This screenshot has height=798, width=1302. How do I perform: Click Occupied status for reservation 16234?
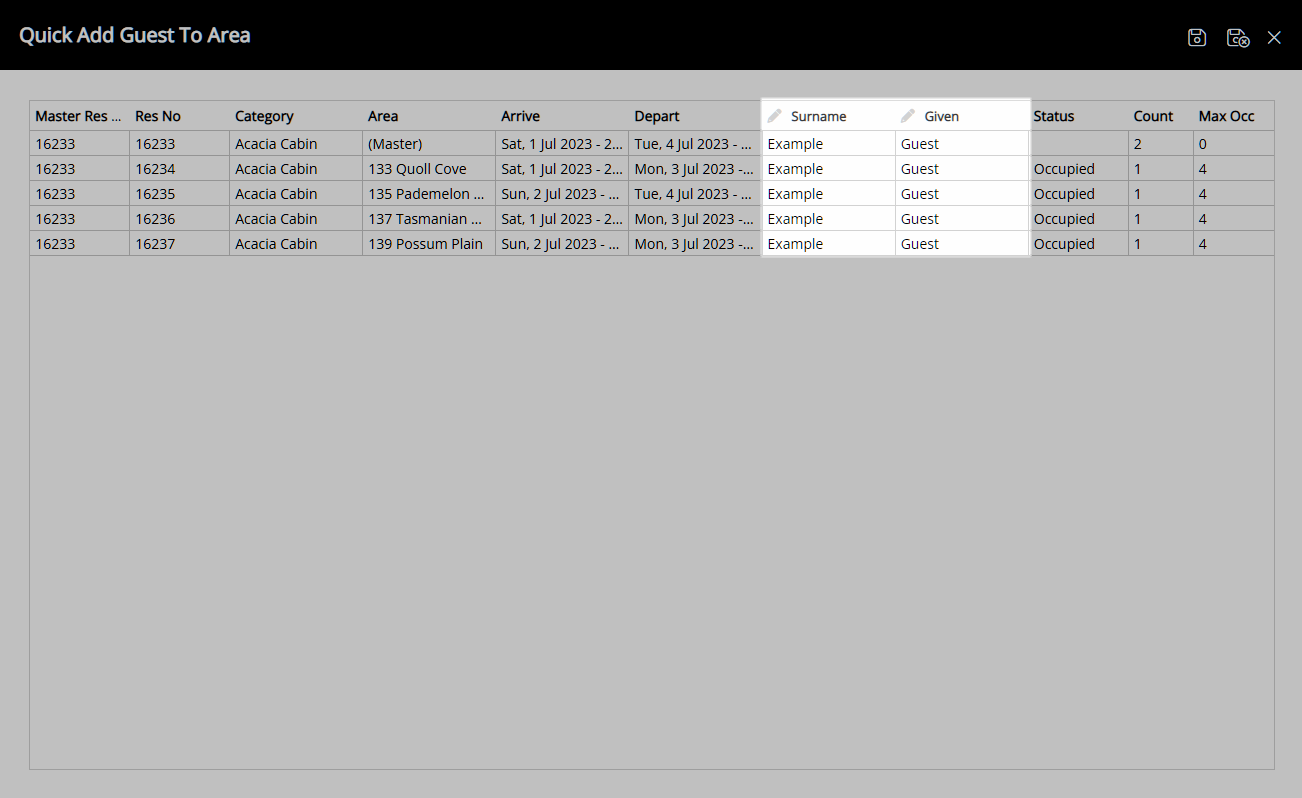pos(1078,169)
